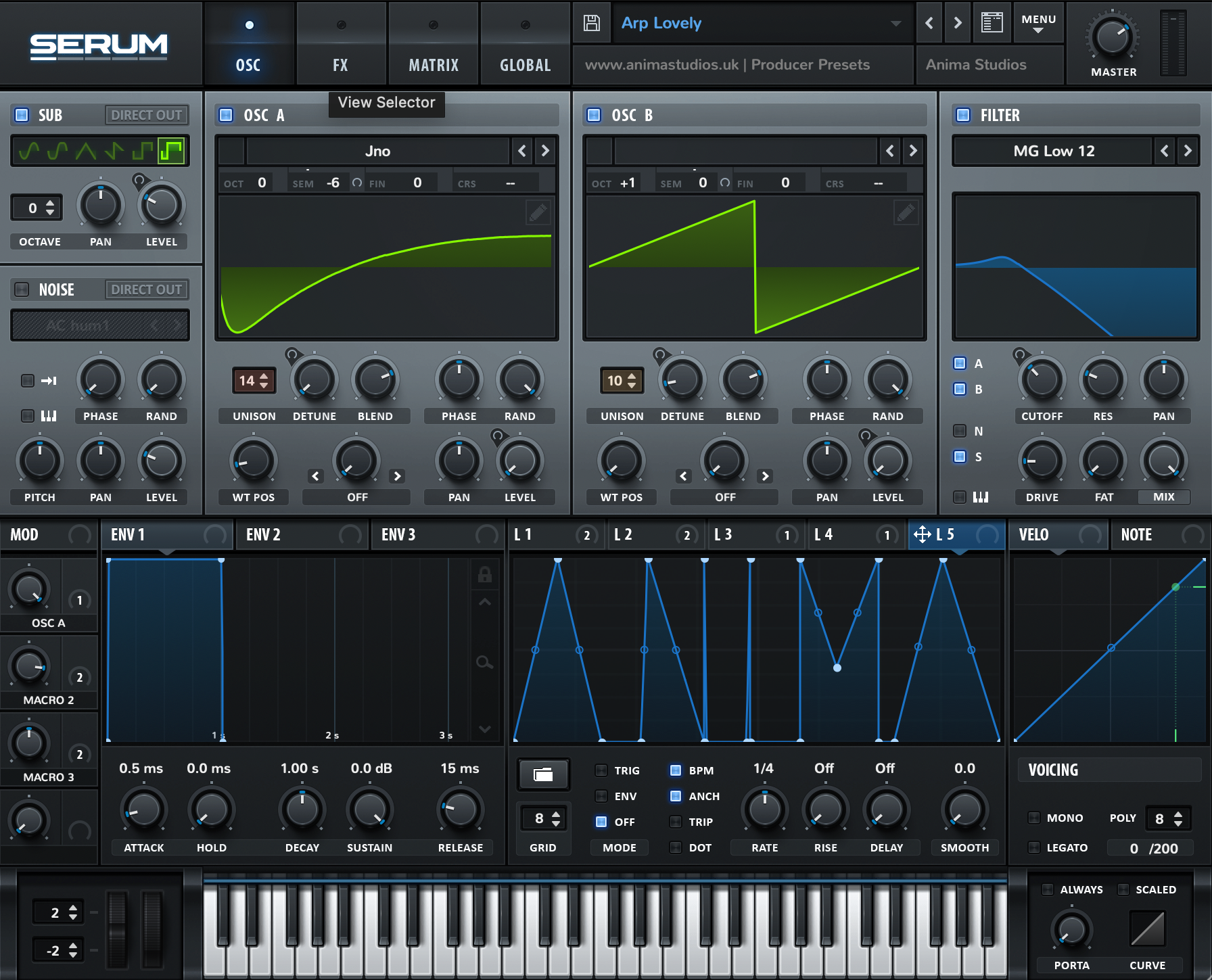1212x980 pixels.
Task: Open the MENU dropdown
Action: (x=1039, y=23)
